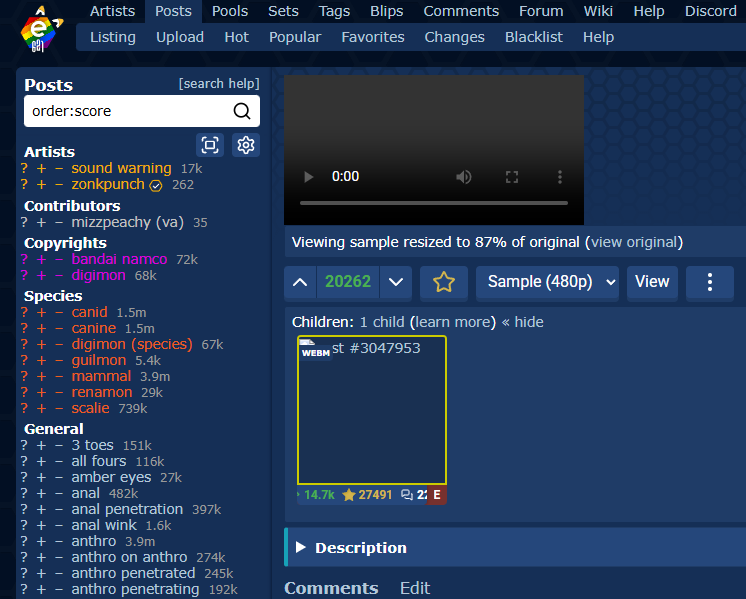Mute the video with the speaker icon

coord(464,177)
